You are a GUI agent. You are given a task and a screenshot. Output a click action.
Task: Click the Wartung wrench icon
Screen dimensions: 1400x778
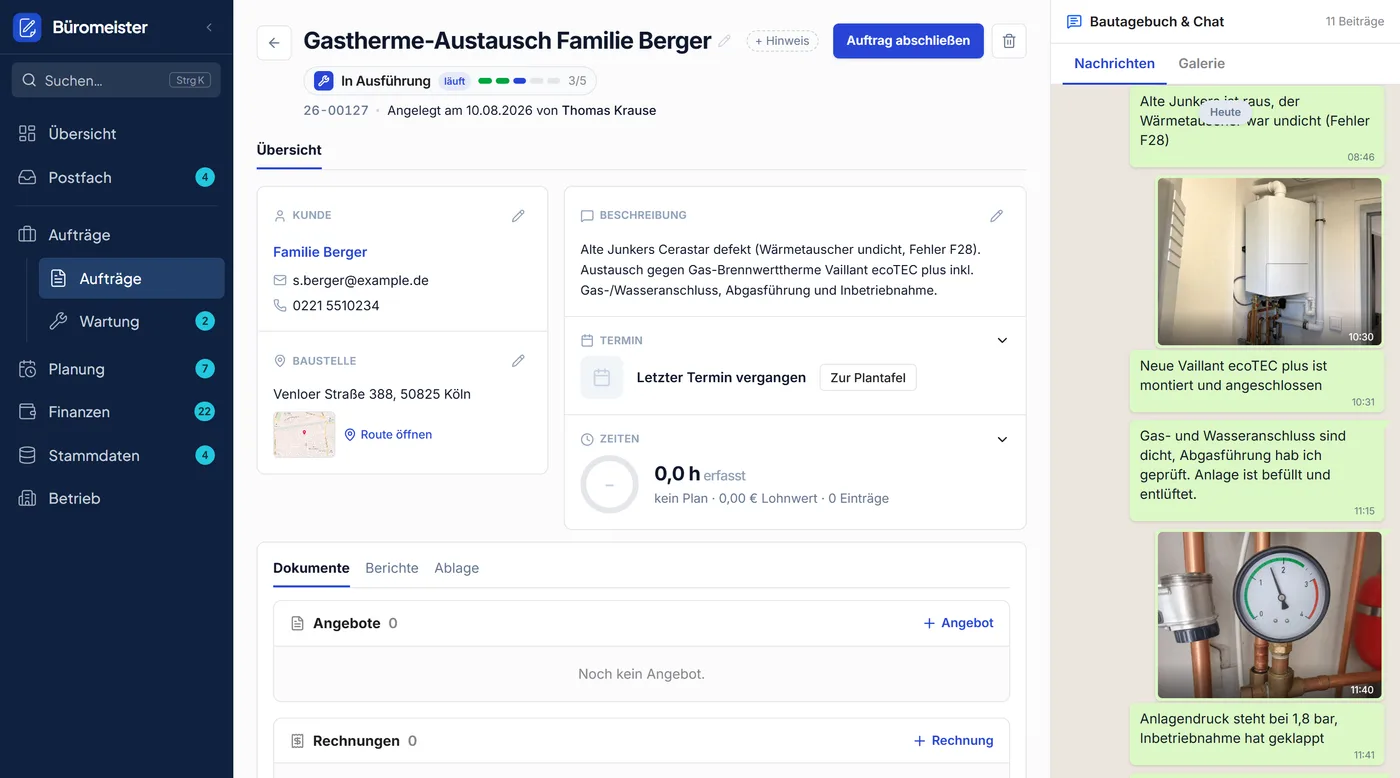pyautogui.click(x=59, y=321)
